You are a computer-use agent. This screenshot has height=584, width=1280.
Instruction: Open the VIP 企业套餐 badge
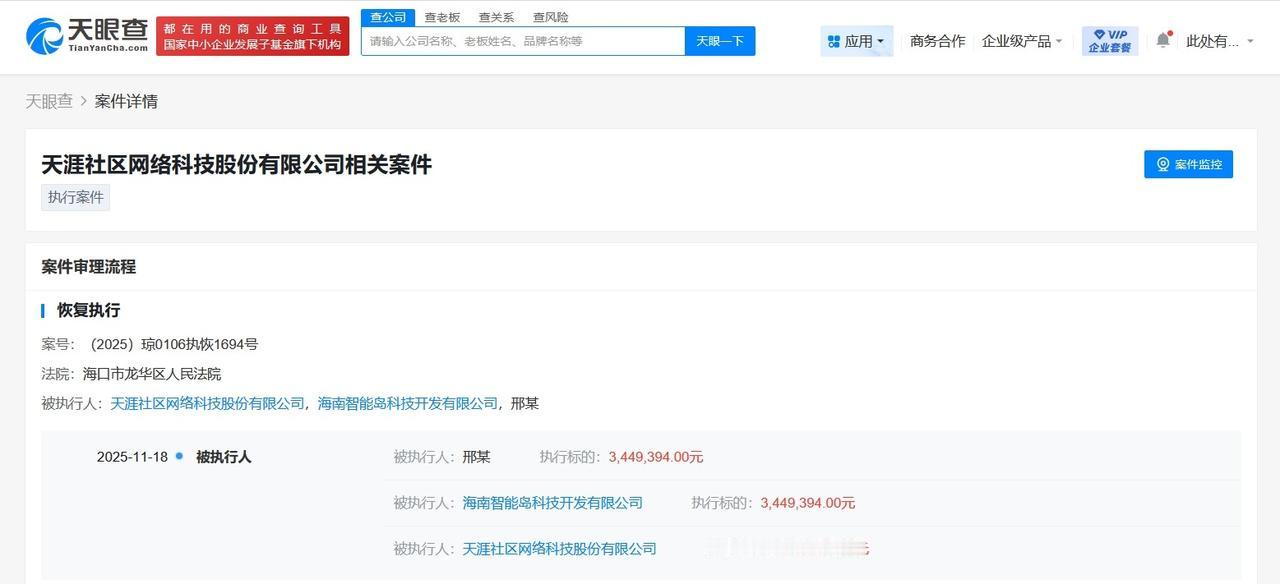coord(1110,41)
